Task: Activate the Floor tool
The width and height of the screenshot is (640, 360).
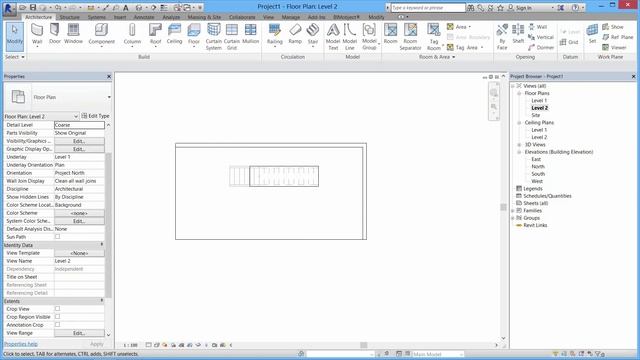Action: 194,35
